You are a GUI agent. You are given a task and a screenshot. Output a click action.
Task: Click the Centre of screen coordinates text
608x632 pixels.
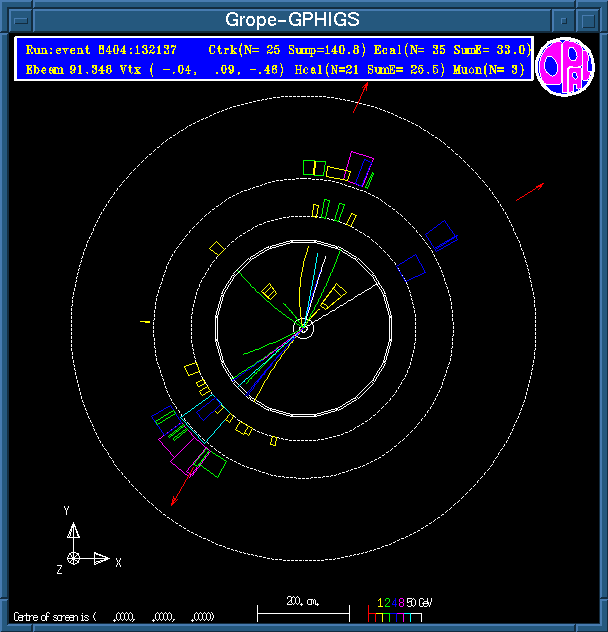coord(113,617)
